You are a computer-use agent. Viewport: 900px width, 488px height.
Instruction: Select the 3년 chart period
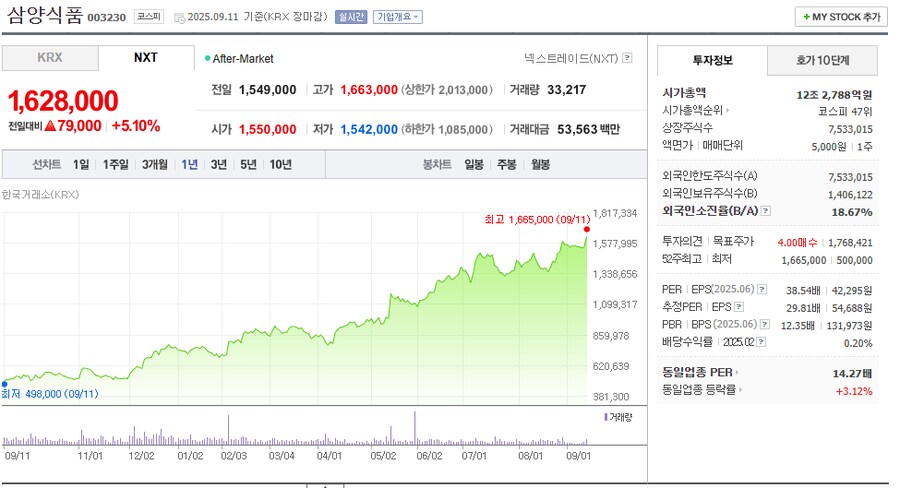pos(219,165)
